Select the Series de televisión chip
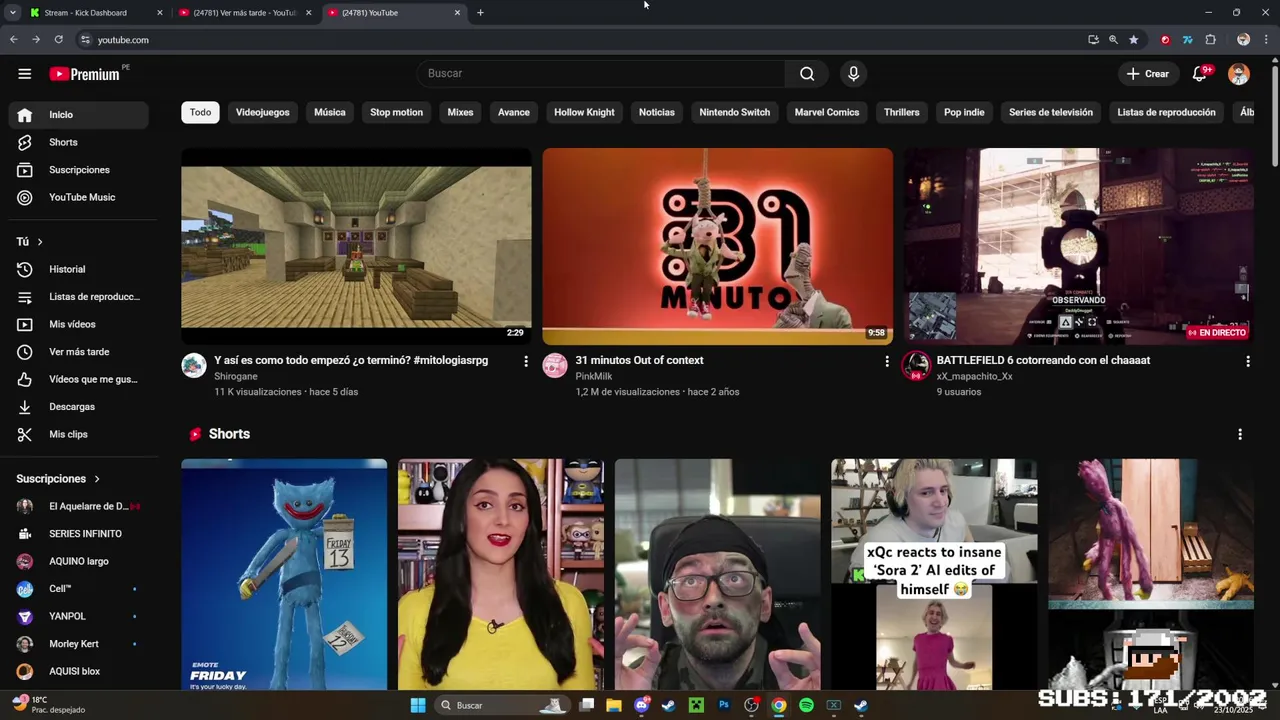Screen dimensions: 1280x720 (x=1051, y=112)
